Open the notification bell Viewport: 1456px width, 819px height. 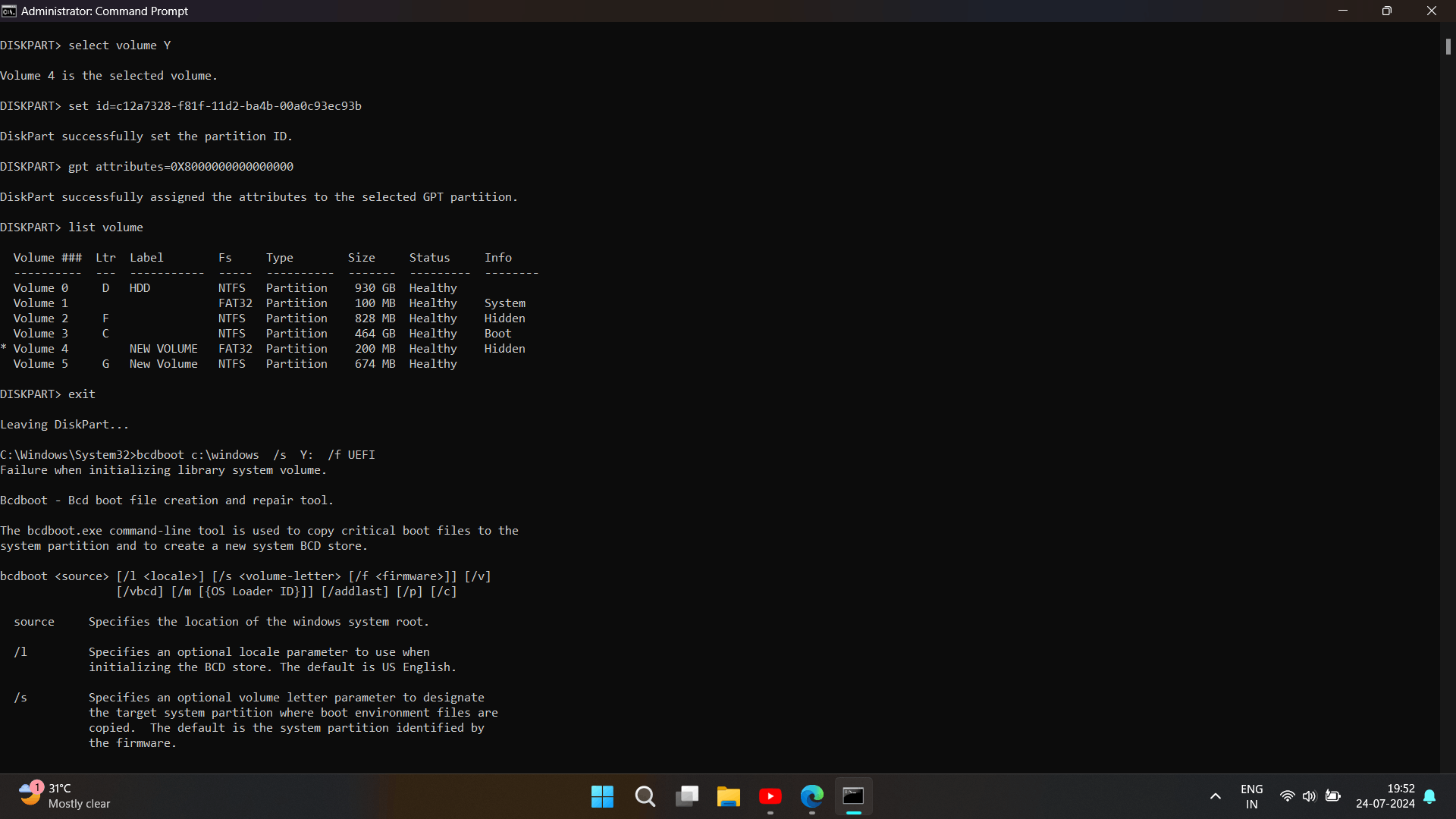1429,796
